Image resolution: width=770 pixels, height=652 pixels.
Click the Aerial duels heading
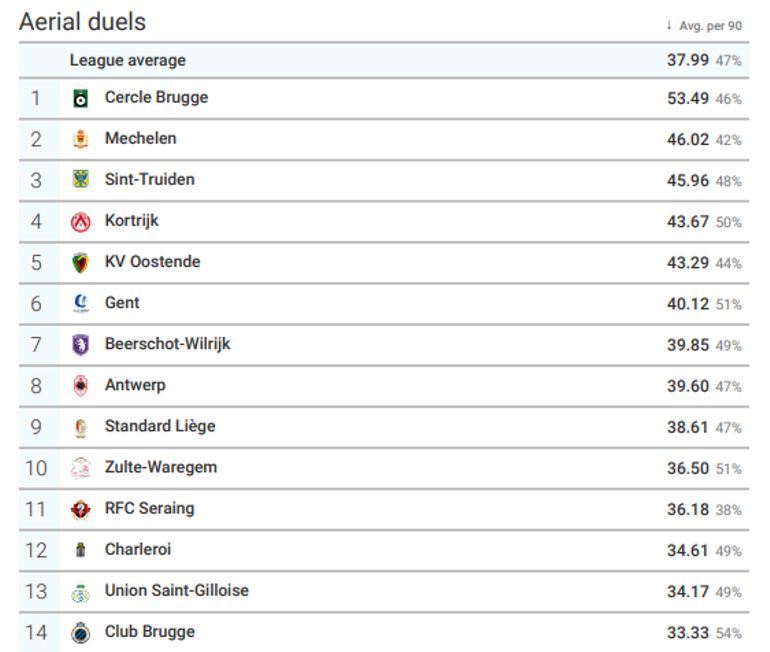pyautogui.click(x=82, y=21)
